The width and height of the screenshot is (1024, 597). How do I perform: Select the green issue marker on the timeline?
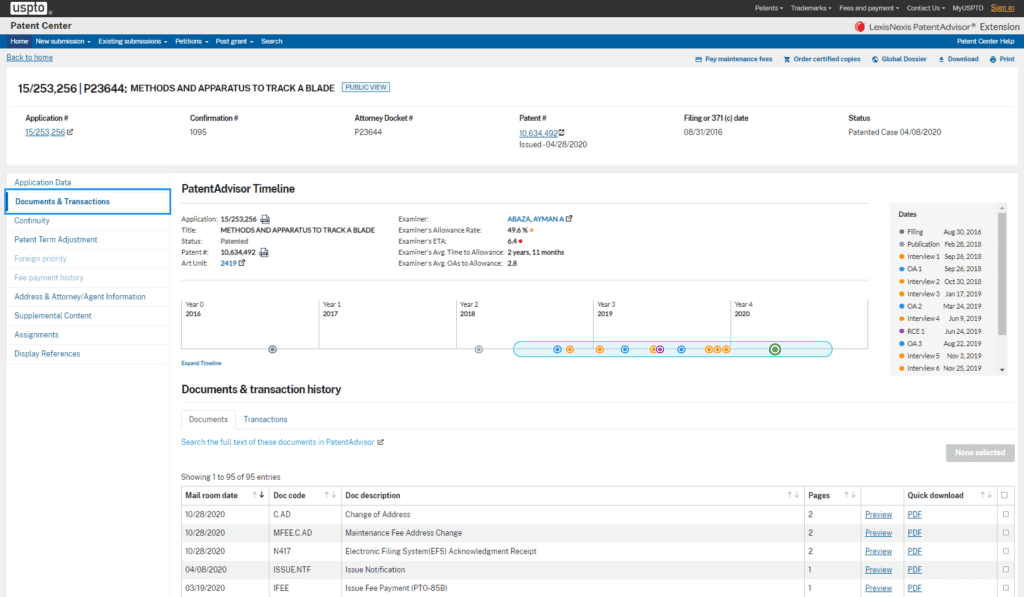coord(775,349)
